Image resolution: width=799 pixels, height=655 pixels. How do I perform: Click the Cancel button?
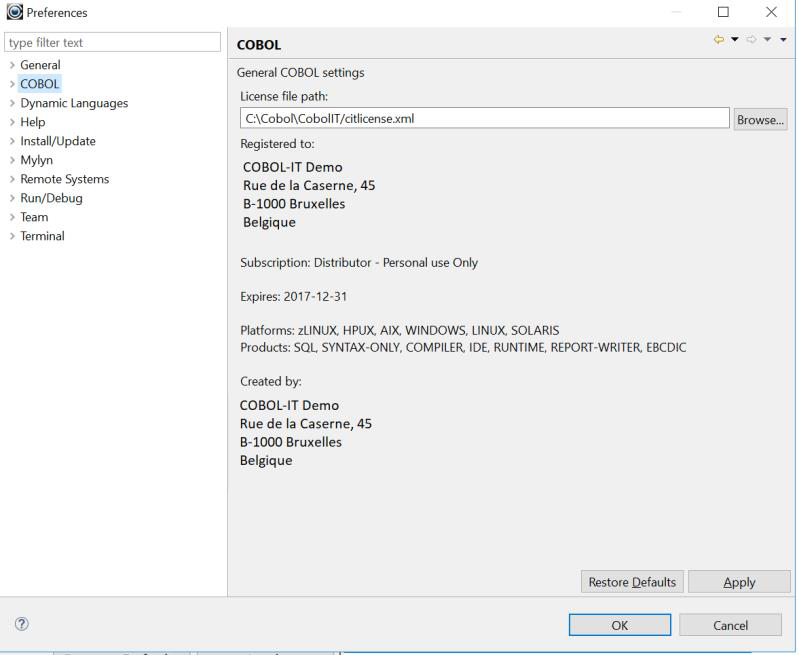click(730, 625)
